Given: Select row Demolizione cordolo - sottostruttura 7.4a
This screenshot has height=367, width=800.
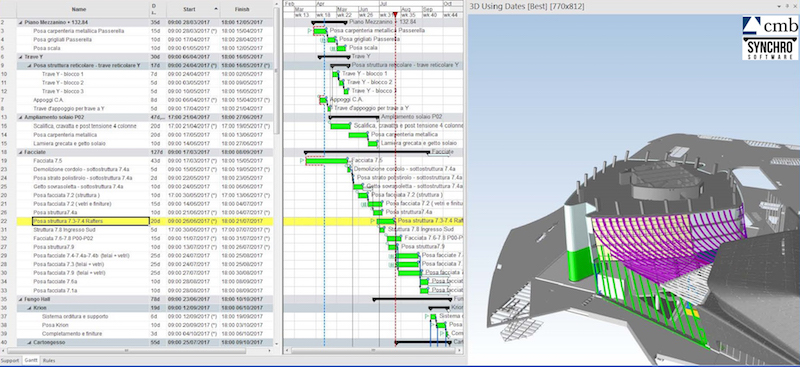Looking at the screenshot, I should click(x=137, y=169).
